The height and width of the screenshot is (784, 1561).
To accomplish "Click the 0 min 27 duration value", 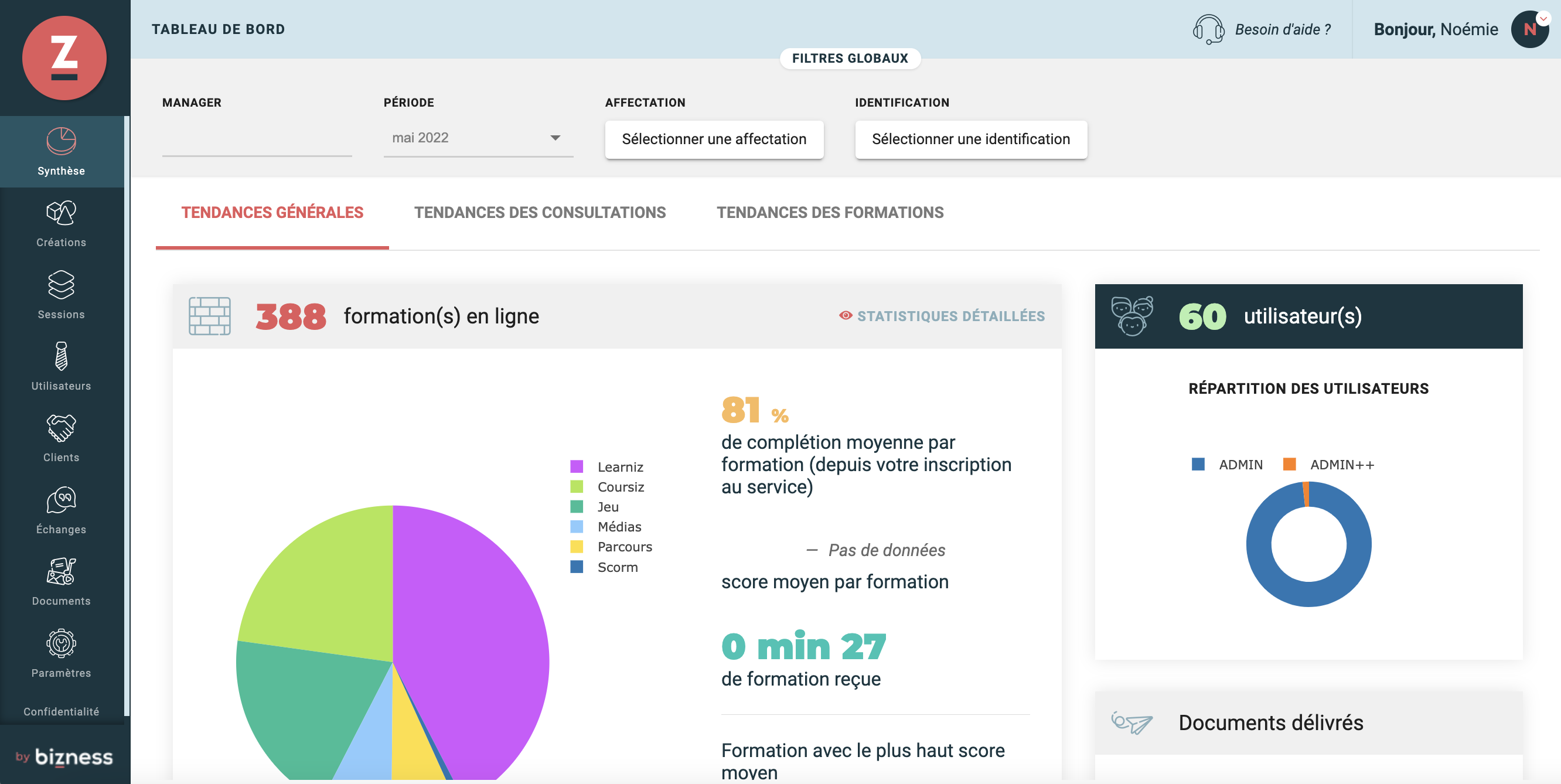I will tap(803, 646).
